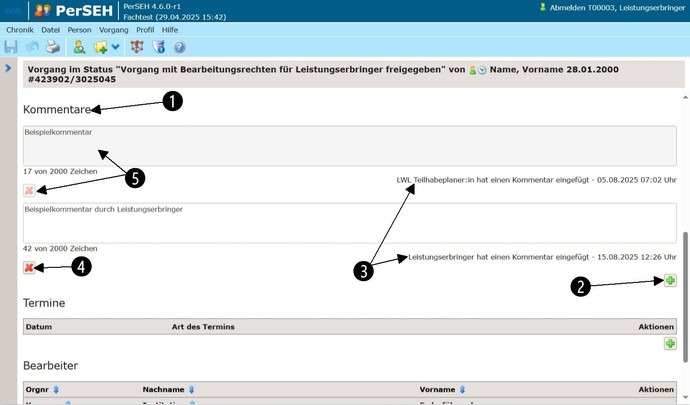The image size is (690, 405).
Task: Click the Beispielkommentar text field
Action: pyautogui.click(x=350, y=146)
